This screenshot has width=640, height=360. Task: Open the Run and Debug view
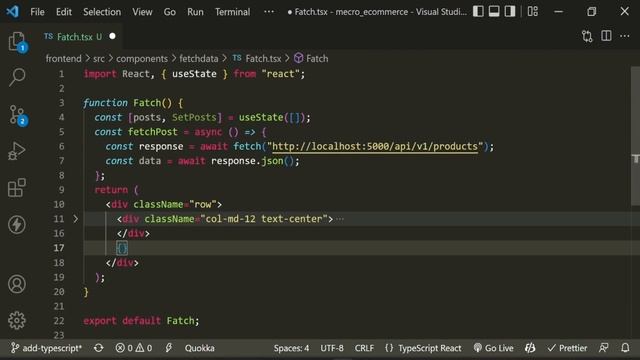click(17, 151)
